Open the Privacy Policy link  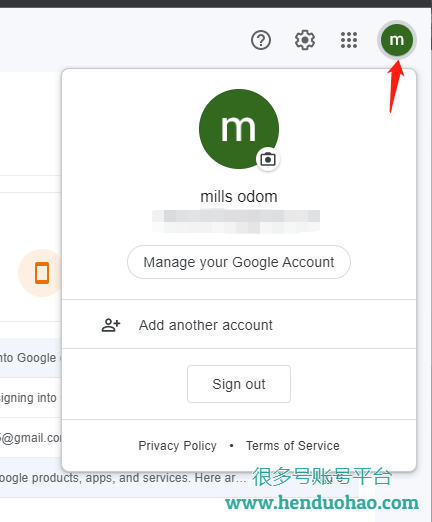[177, 446]
